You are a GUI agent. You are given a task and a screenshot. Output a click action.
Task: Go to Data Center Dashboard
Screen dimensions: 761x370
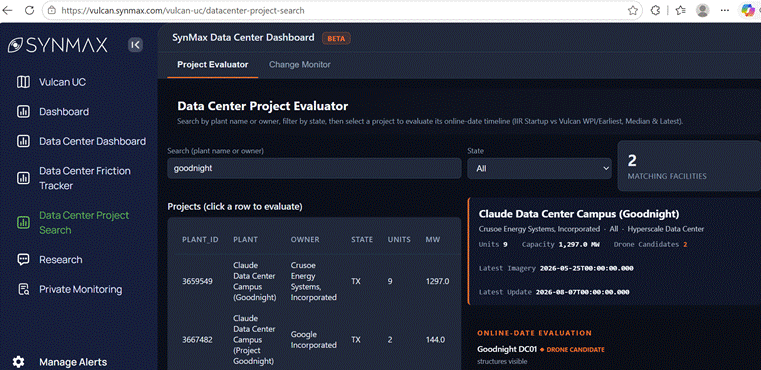click(93, 141)
